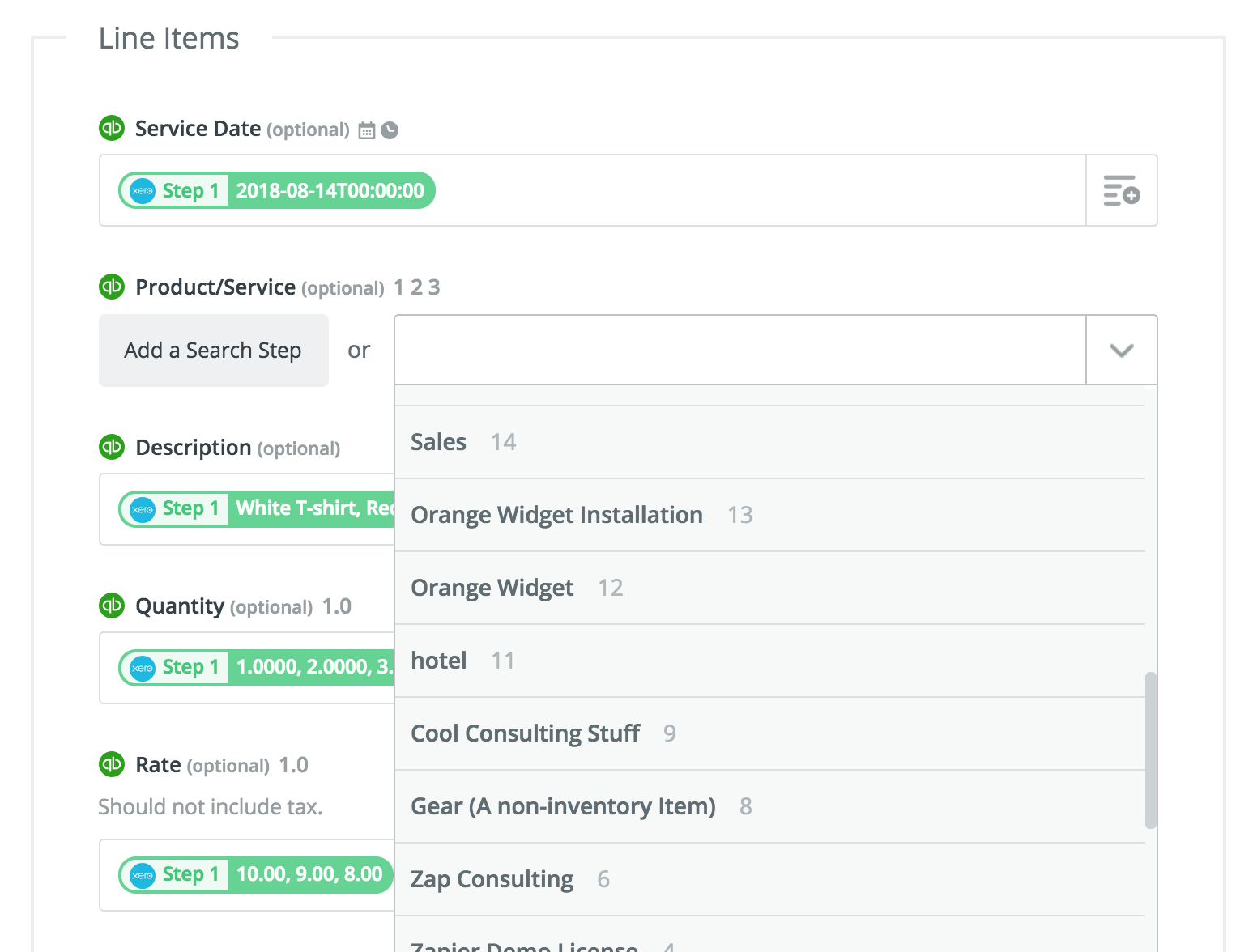Select Sales from the dropdown list
The width and height of the screenshot is (1257, 952).
click(769, 442)
